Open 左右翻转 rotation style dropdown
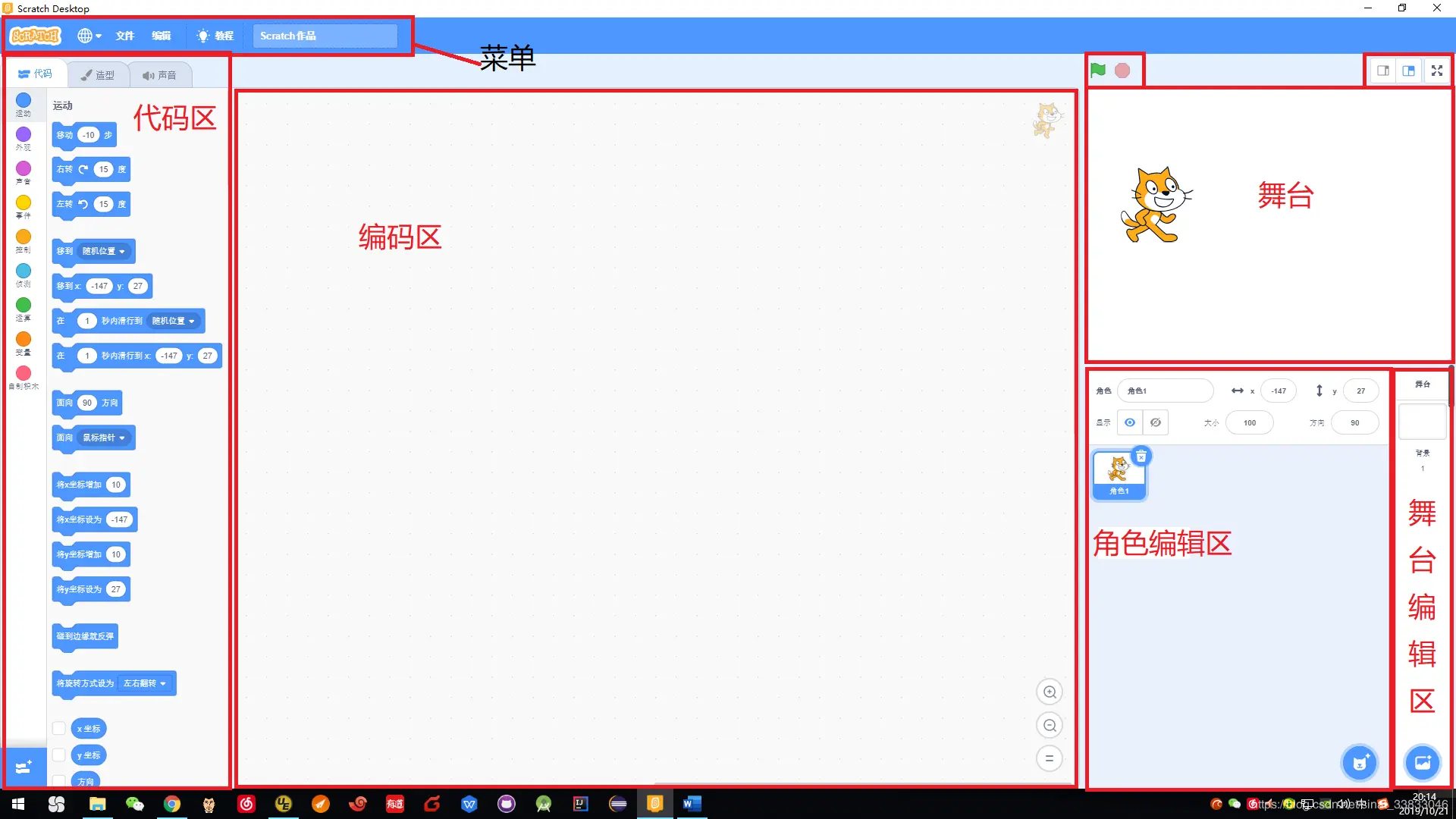The image size is (1456, 819). 145,683
